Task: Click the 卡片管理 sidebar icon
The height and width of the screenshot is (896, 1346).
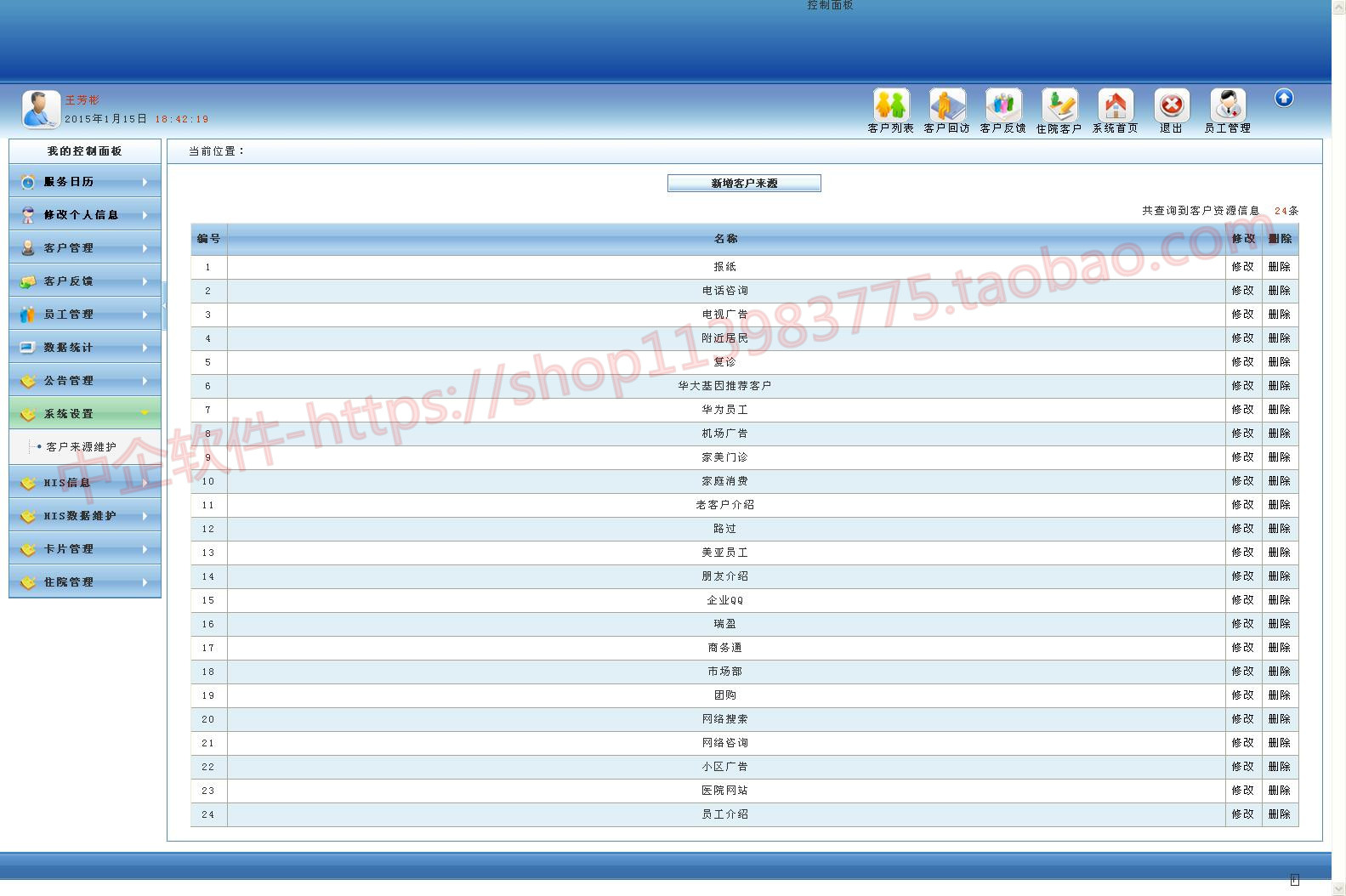Action: pyautogui.click(x=28, y=548)
